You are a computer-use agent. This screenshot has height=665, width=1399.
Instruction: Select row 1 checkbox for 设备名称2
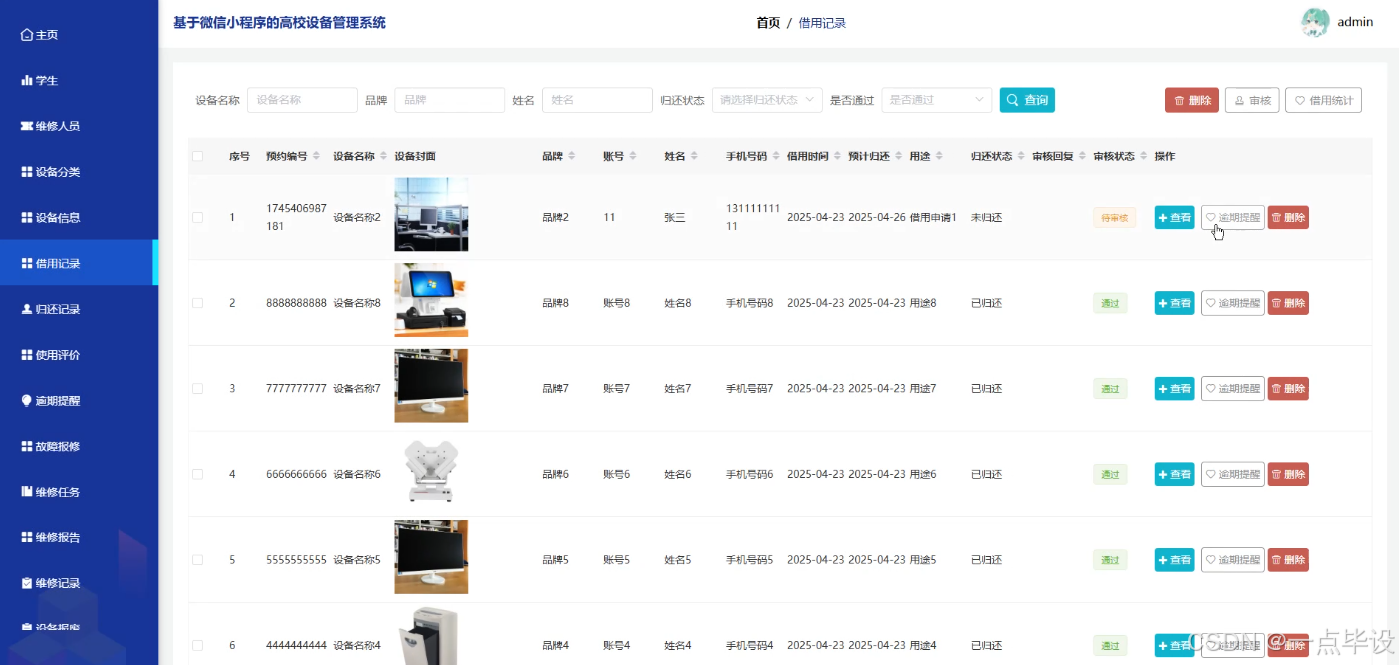(x=196, y=217)
